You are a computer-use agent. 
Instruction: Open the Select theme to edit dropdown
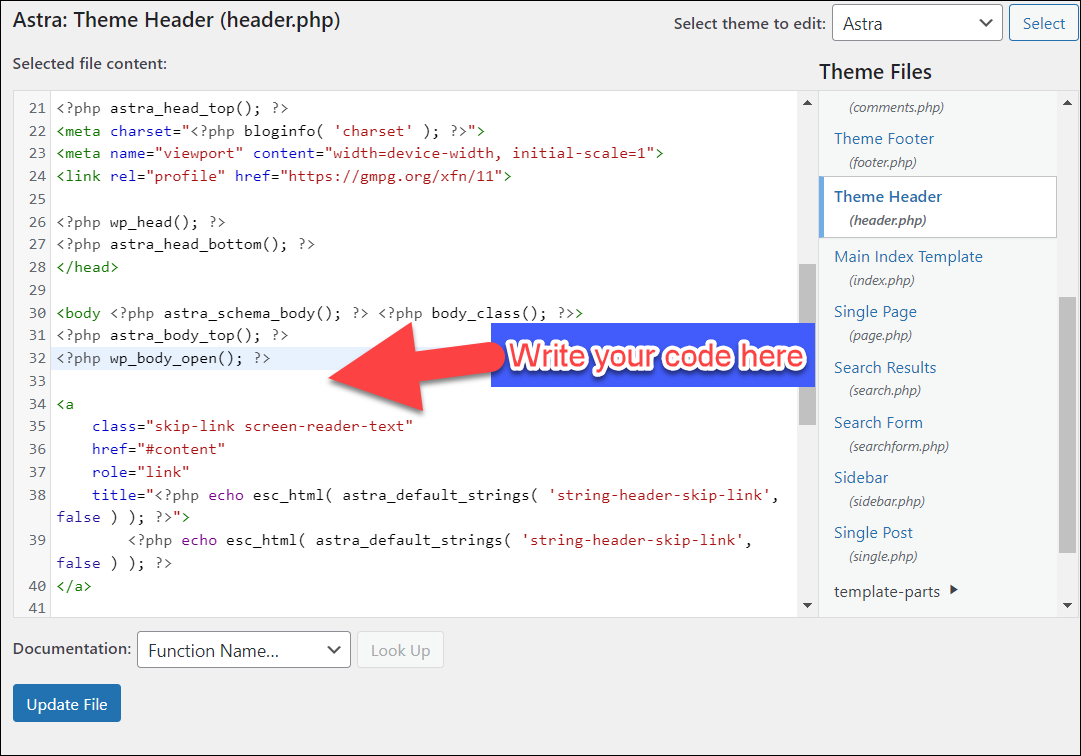coord(917,23)
